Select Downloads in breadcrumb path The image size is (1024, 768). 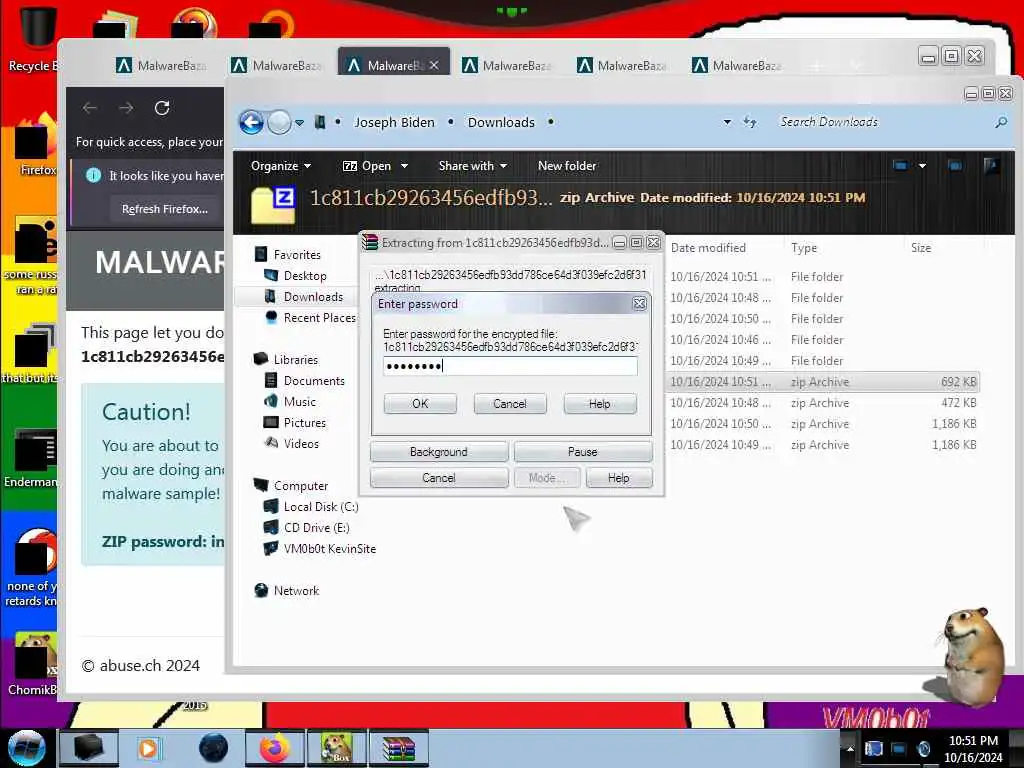click(501, 122)
